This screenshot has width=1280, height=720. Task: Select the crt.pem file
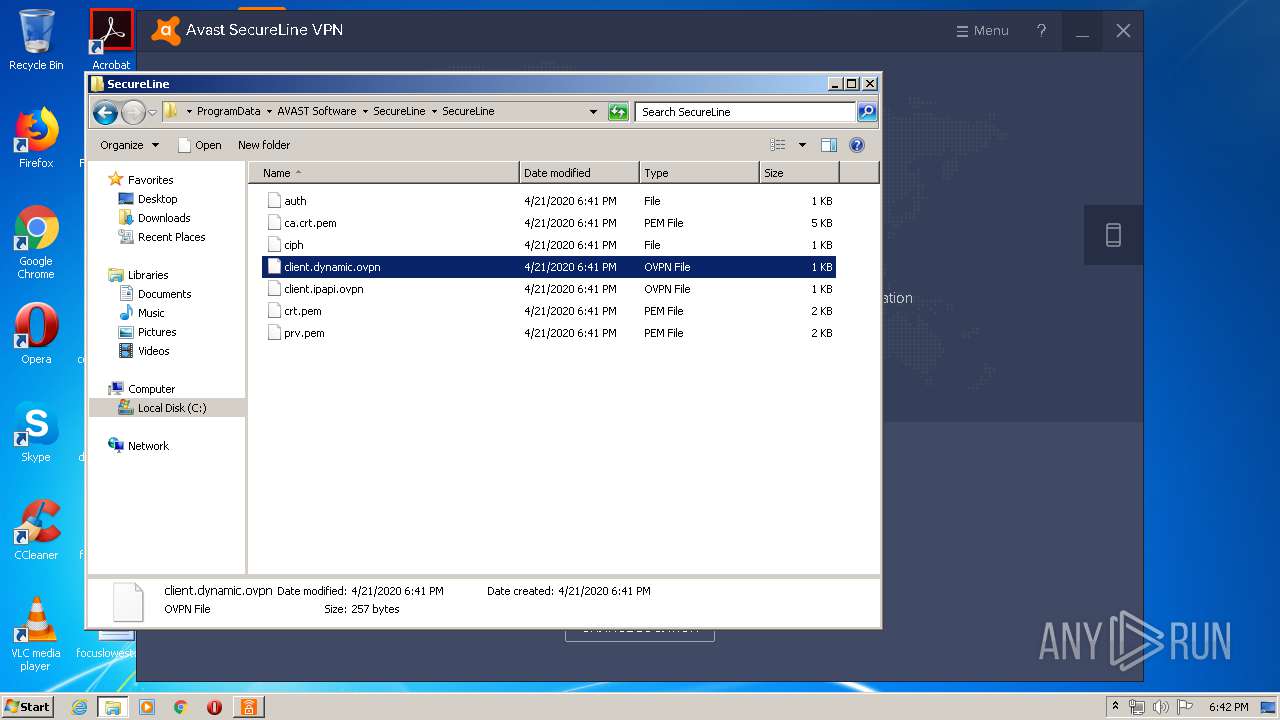point(548,311)
